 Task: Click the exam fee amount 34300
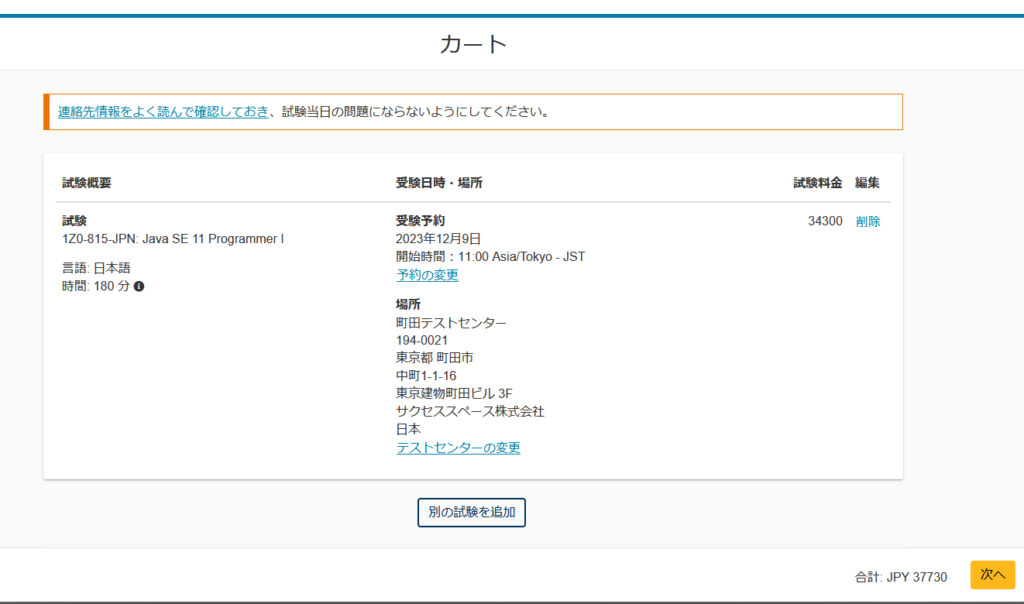pos(825,222)
